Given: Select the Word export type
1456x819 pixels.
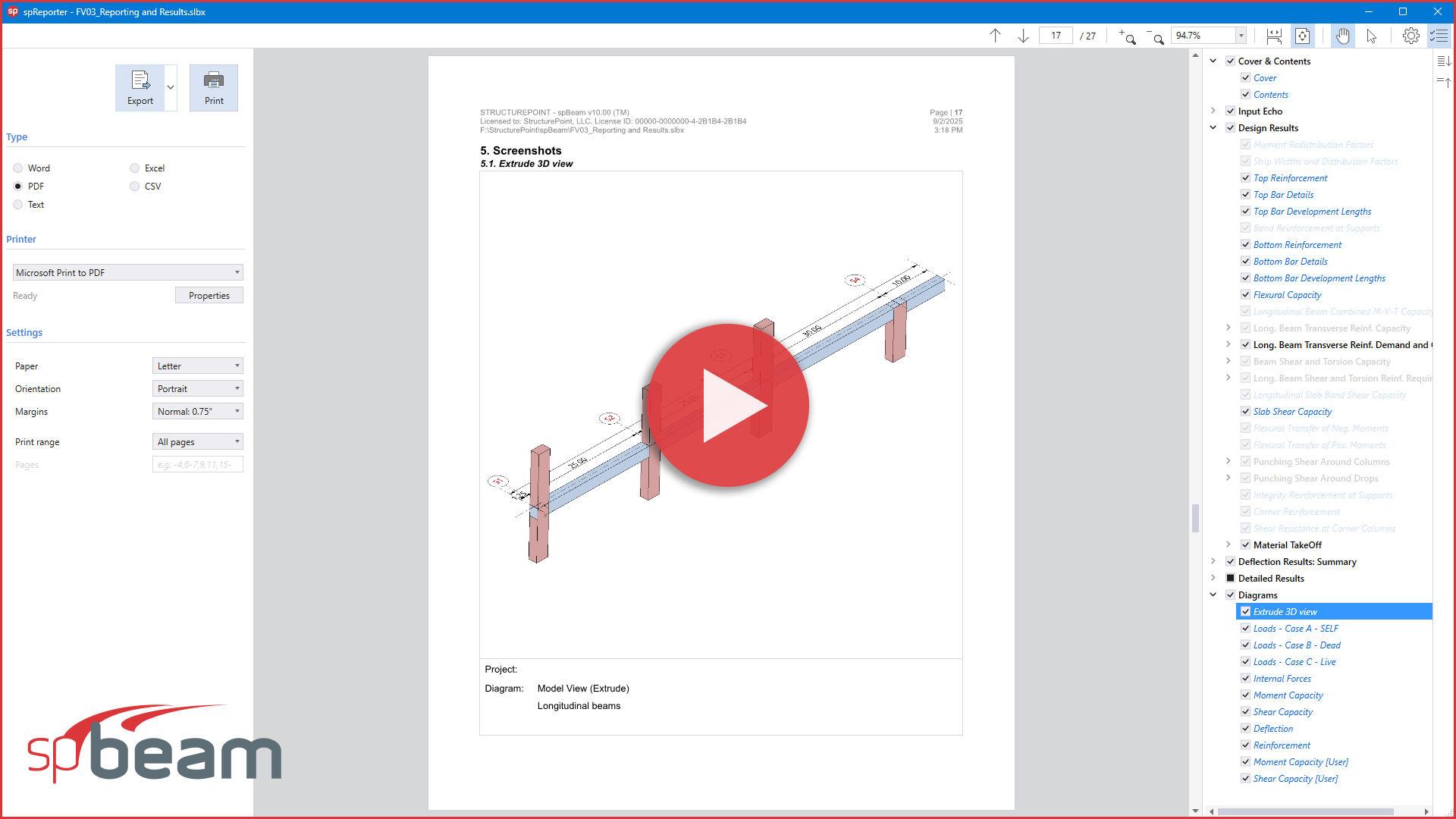Looking at the screenshot, I should coord(18,168).
